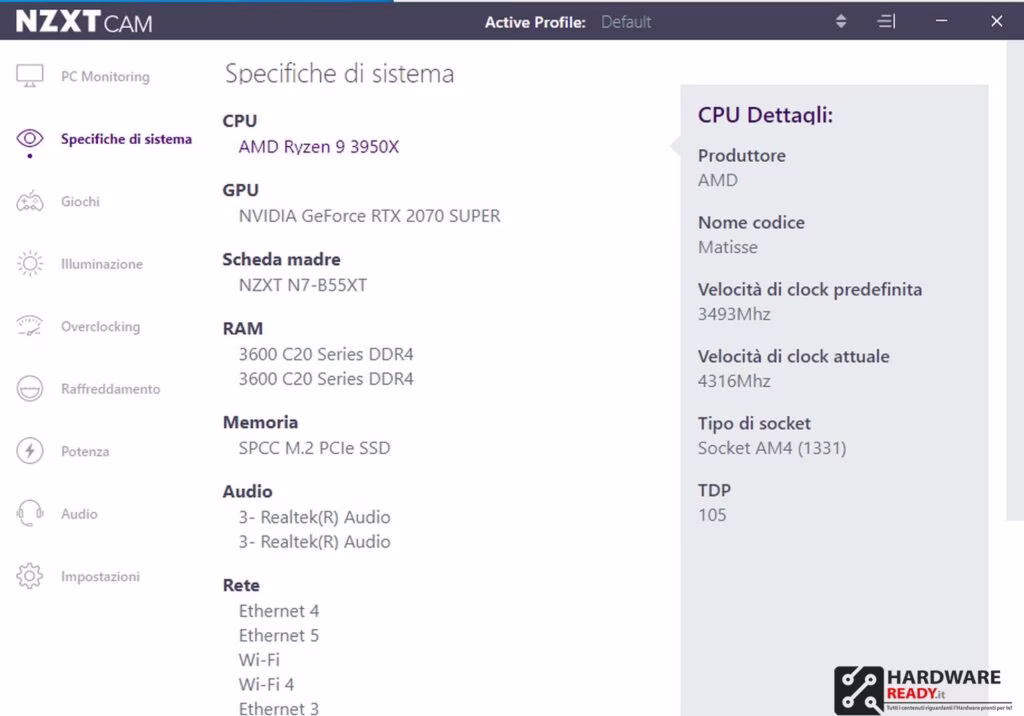Viewport: 1024px width, 716px height.
Task: Click the Illuminazione sun icon
Action: tap(29, 263)
